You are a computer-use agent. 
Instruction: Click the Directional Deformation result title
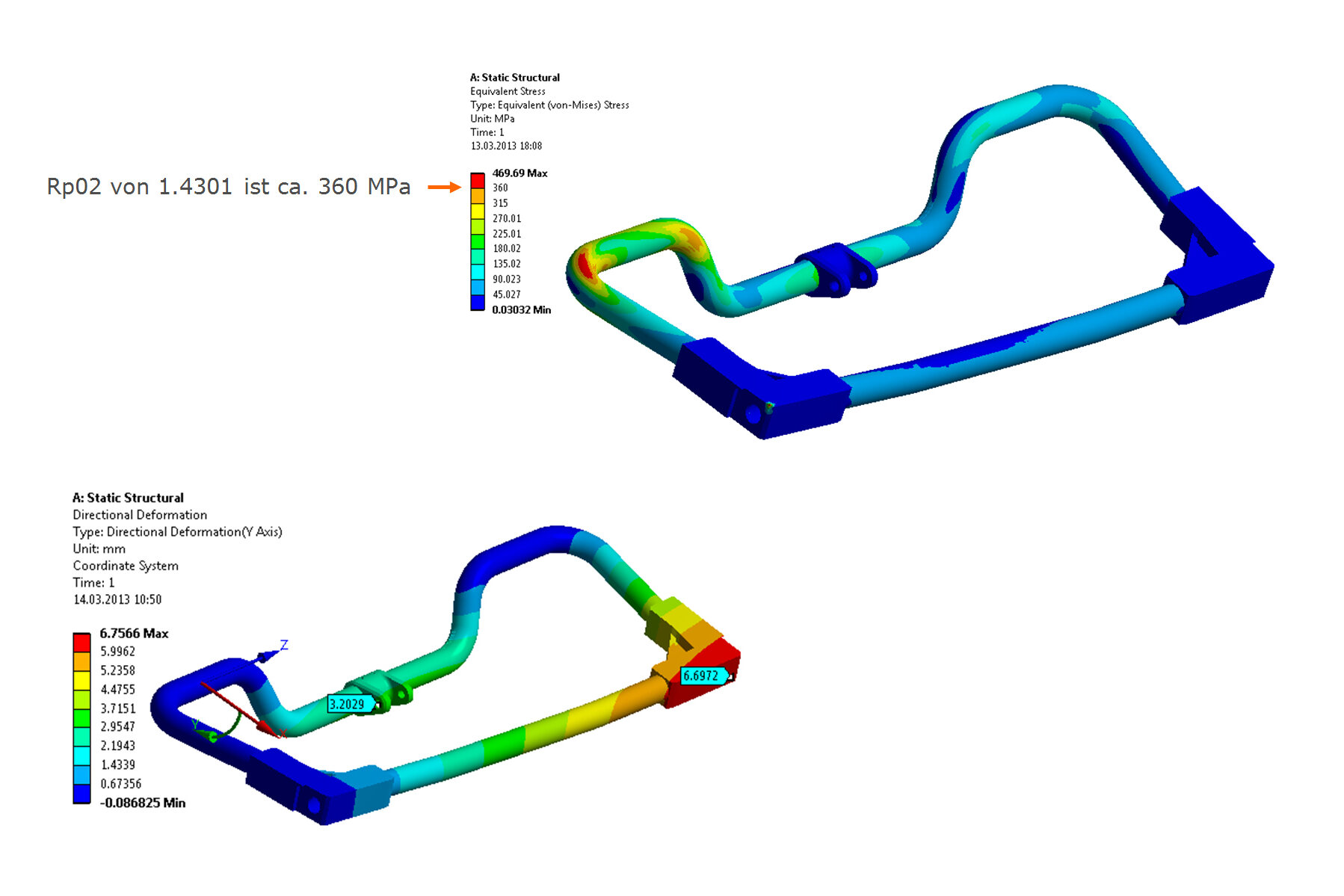(x=140, y=515)
